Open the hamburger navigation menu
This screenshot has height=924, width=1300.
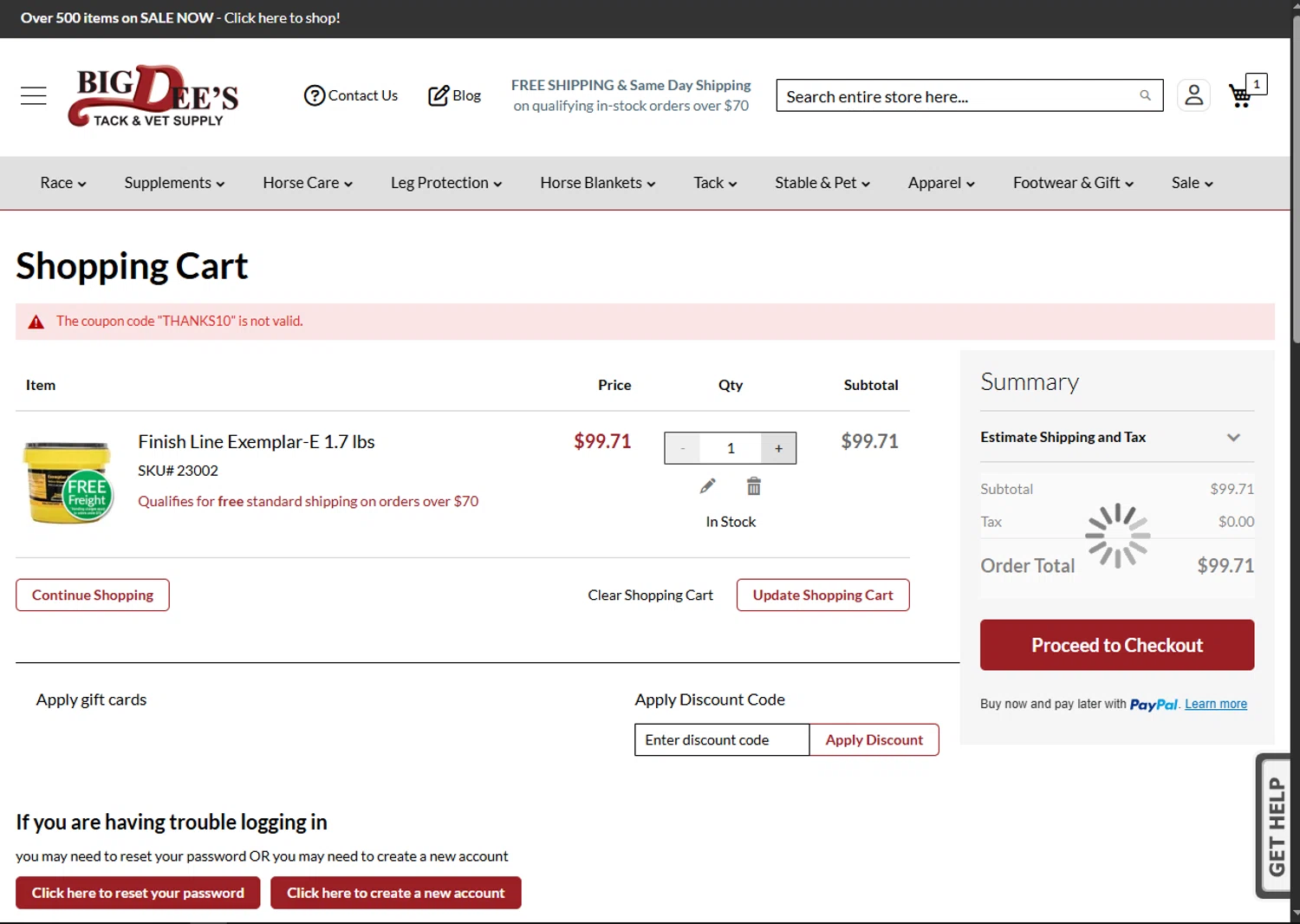[34, 95]
